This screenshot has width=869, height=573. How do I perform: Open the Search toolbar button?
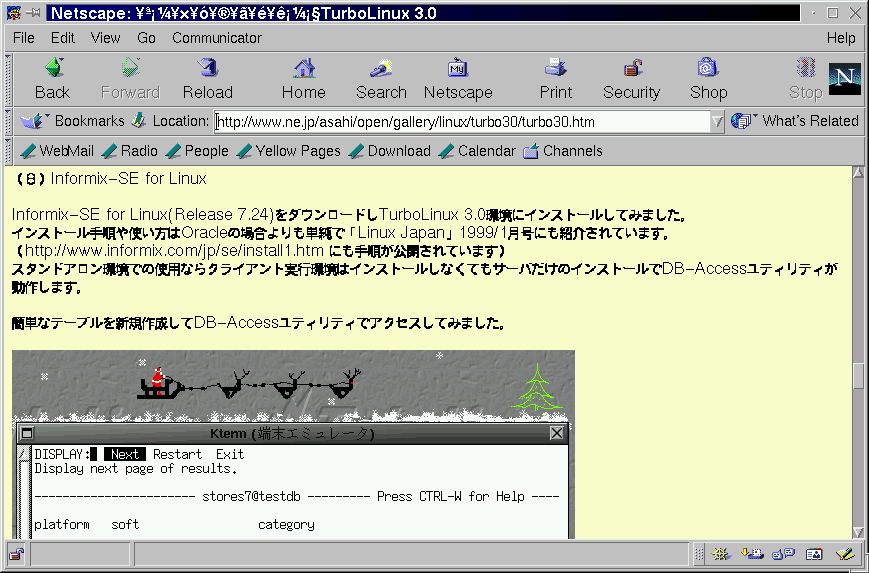[x=381, y=79]
